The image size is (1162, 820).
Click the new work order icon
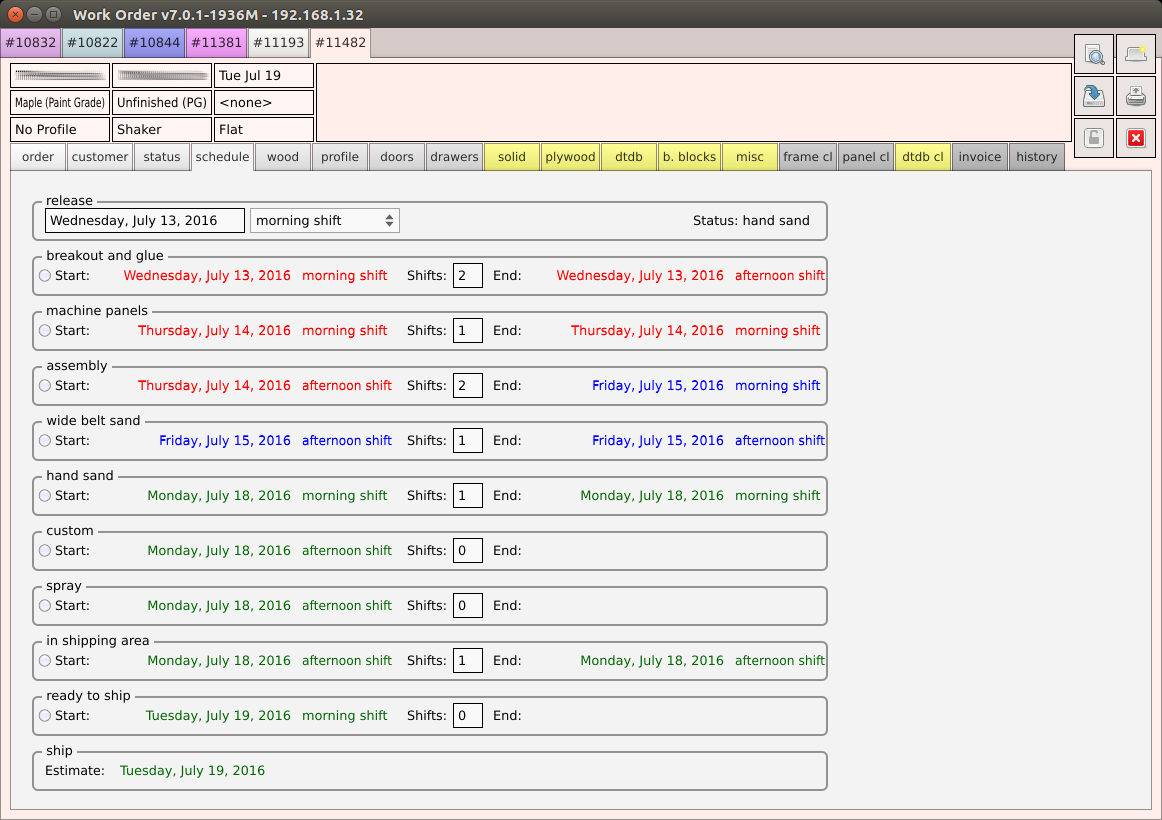[1135, 55]
